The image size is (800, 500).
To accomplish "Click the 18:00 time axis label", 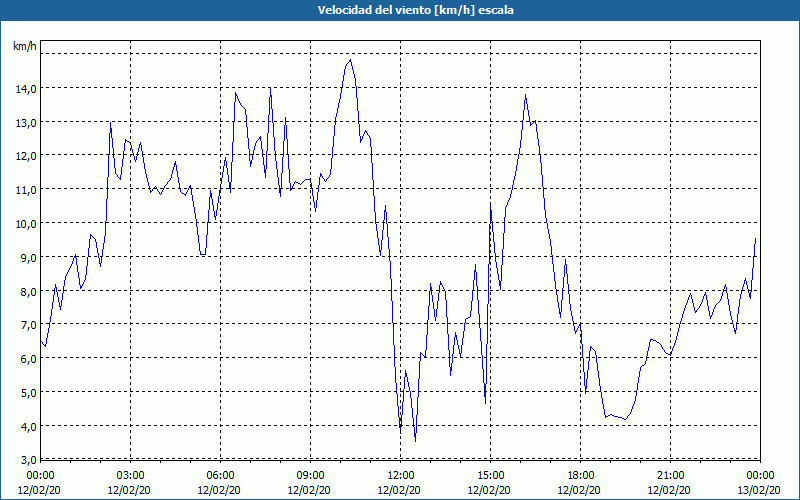I will (580, 476).
